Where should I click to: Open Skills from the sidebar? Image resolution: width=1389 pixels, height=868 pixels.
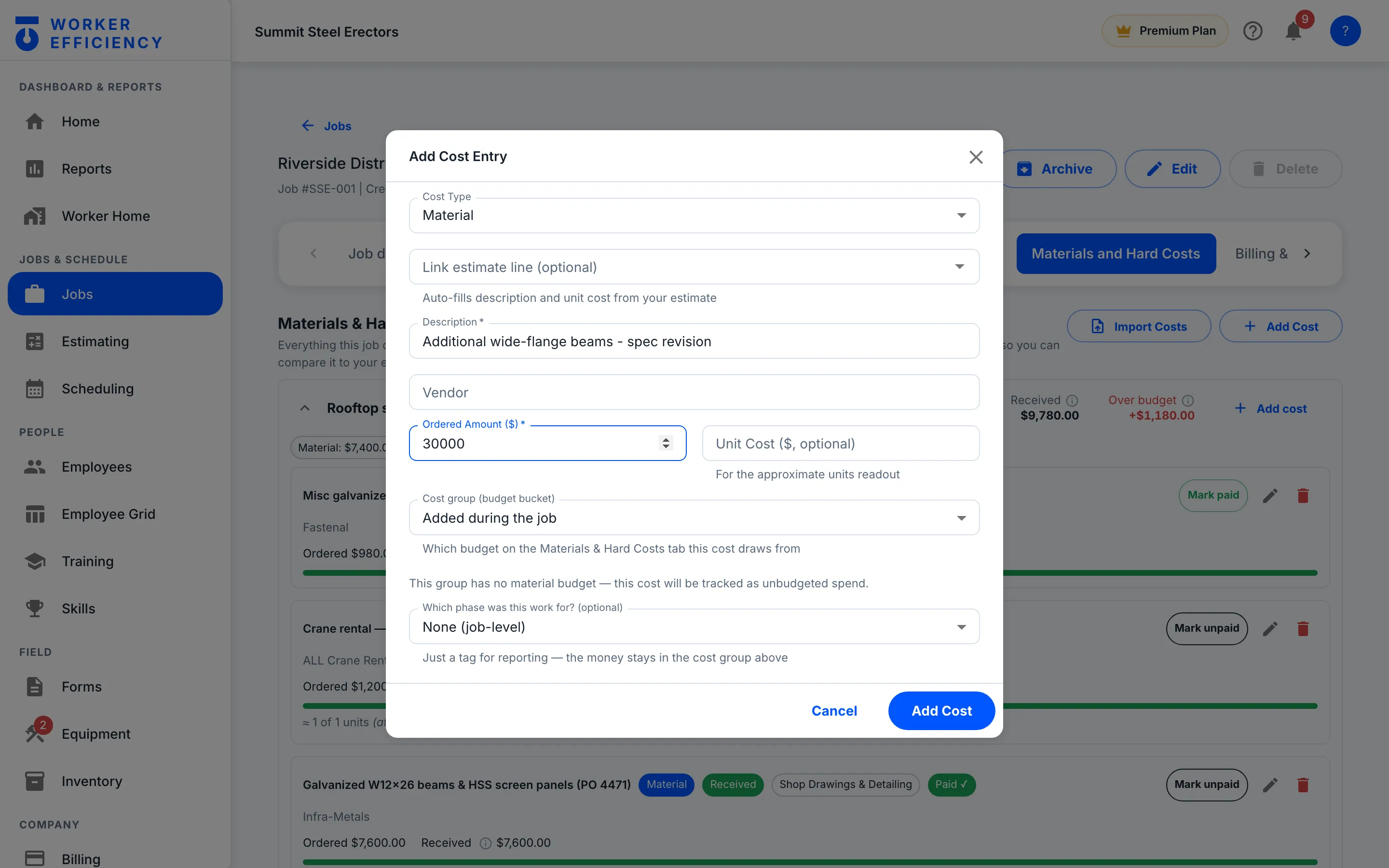click(x=115, y=609)
